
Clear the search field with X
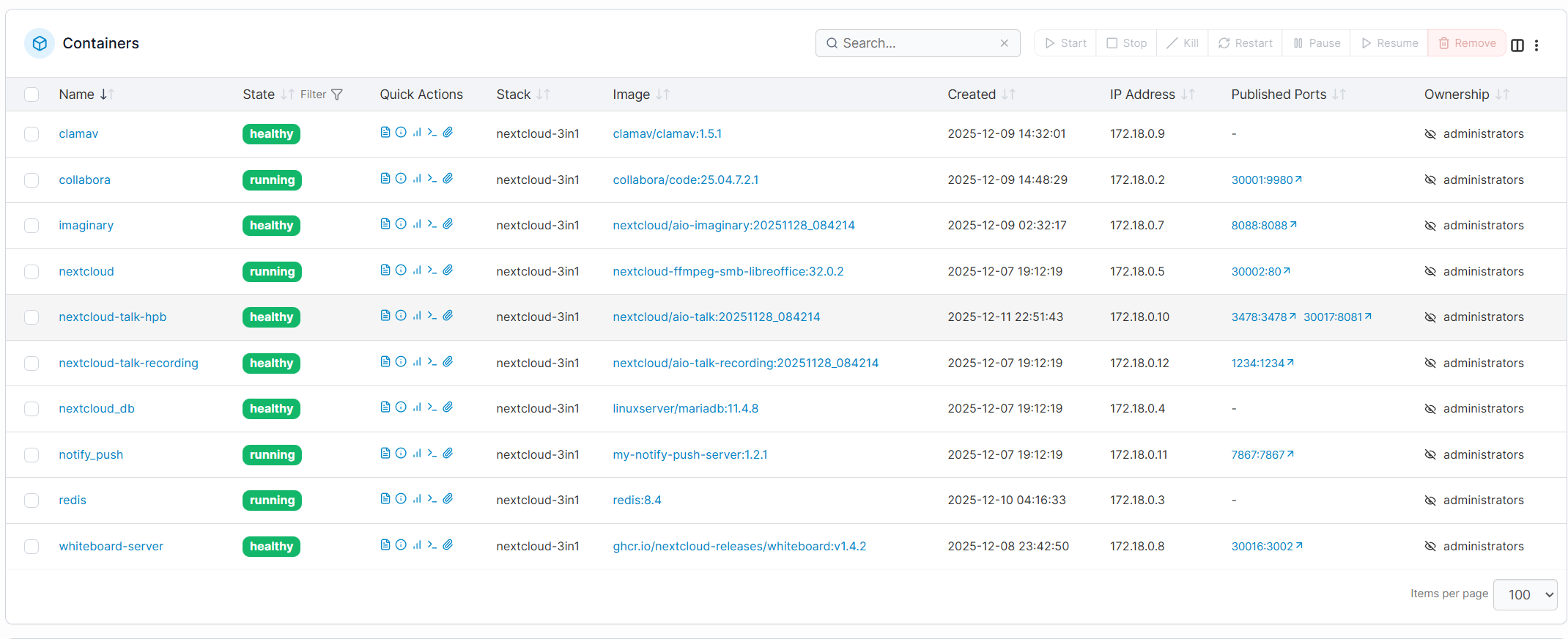1004,43
